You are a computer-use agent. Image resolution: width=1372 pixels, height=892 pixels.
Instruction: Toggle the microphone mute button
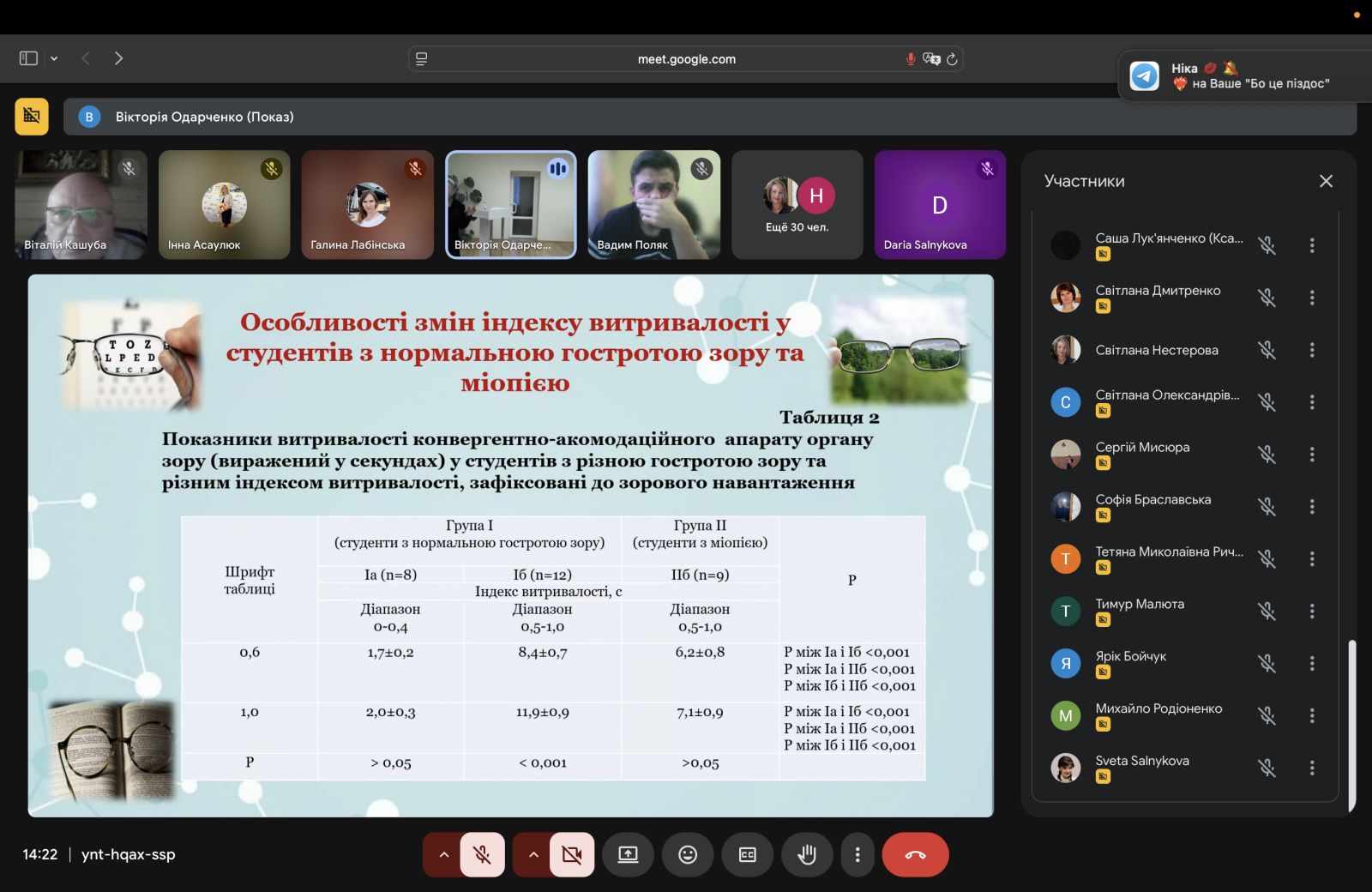pos(482,854)
